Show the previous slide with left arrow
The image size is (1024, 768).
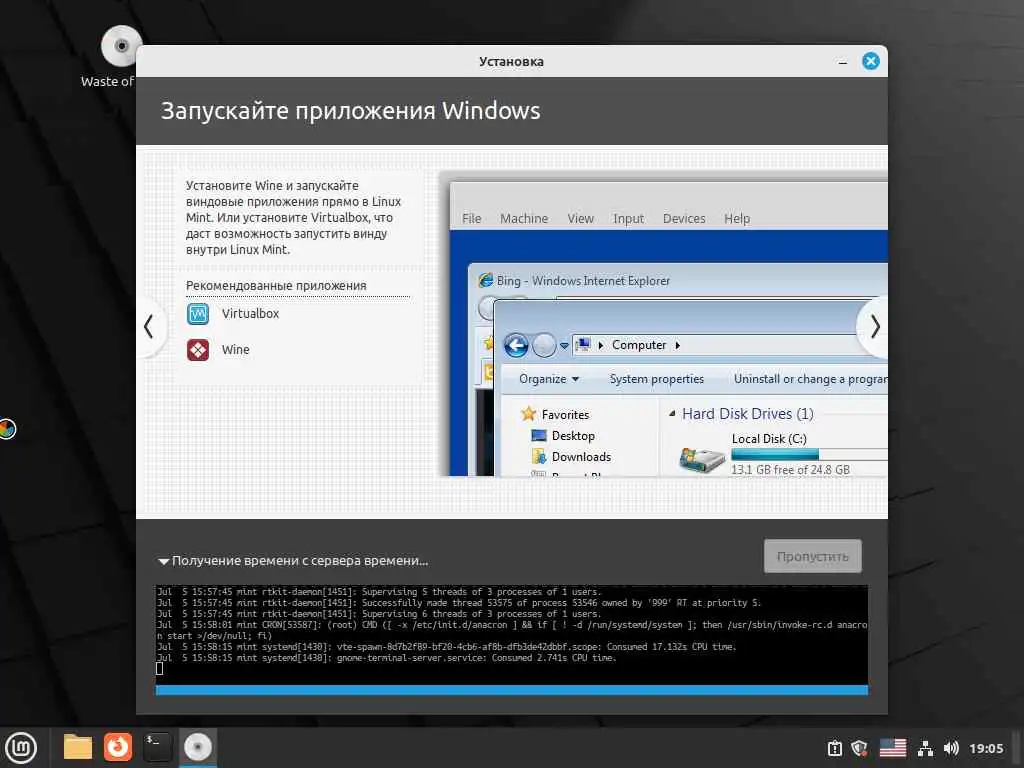tap(149, 327)
